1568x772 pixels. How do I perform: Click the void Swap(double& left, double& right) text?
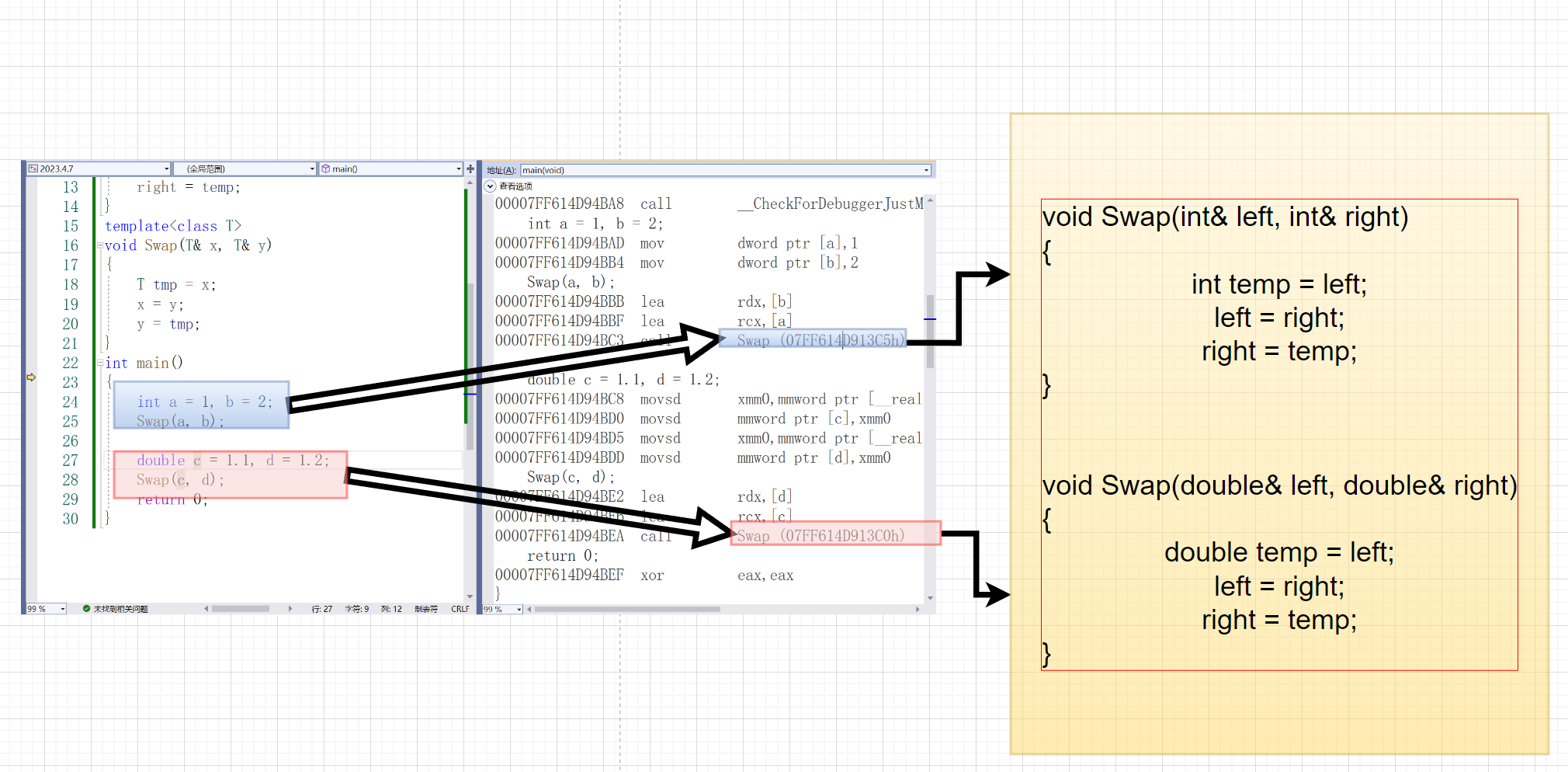(1279, 485)
